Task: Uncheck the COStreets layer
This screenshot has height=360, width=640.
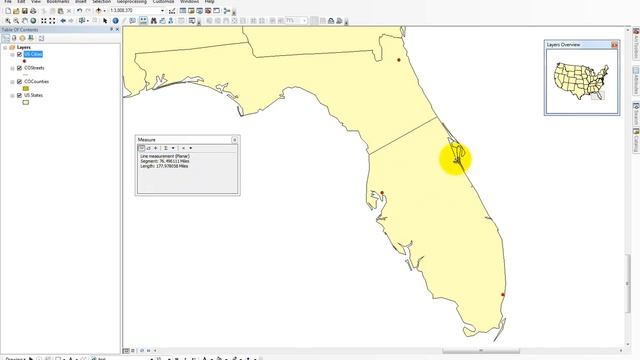Action: 19,68
